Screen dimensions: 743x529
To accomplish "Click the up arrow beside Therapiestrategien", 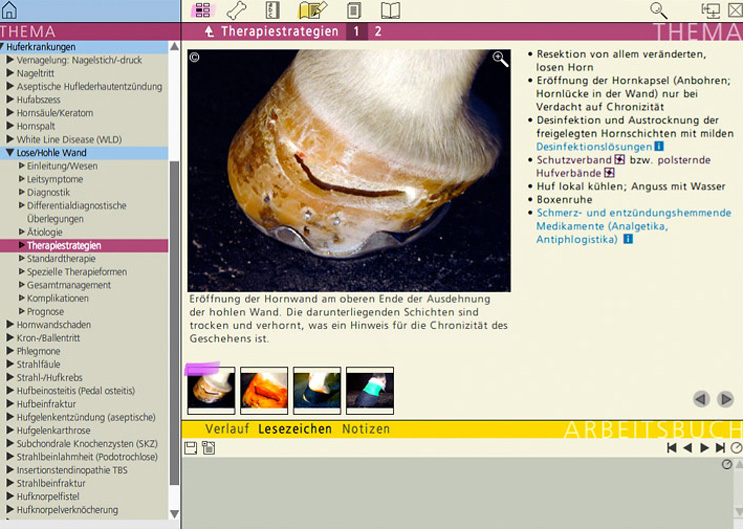I will point(209,32).
